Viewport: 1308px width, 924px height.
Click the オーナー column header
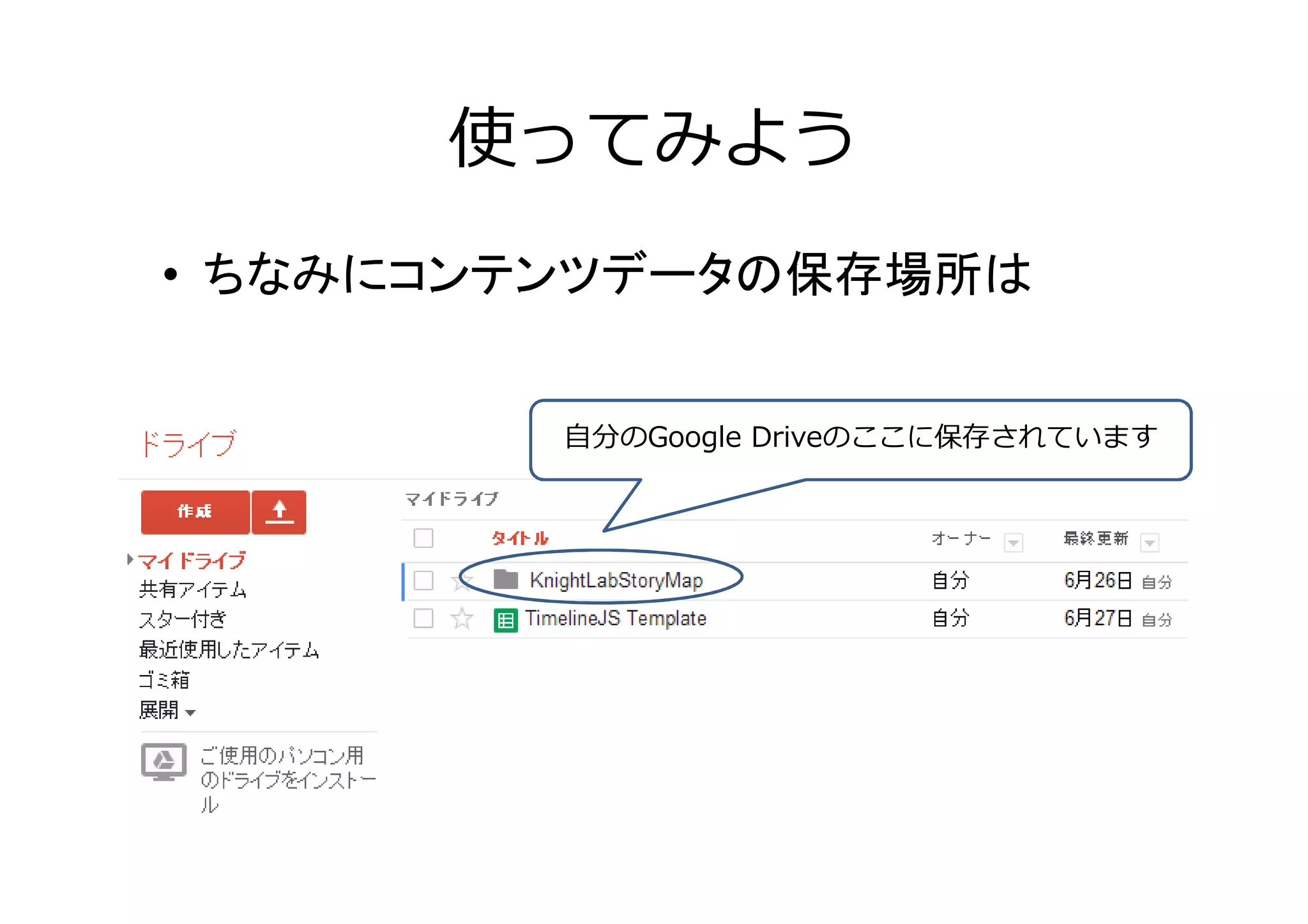(961, 538)
